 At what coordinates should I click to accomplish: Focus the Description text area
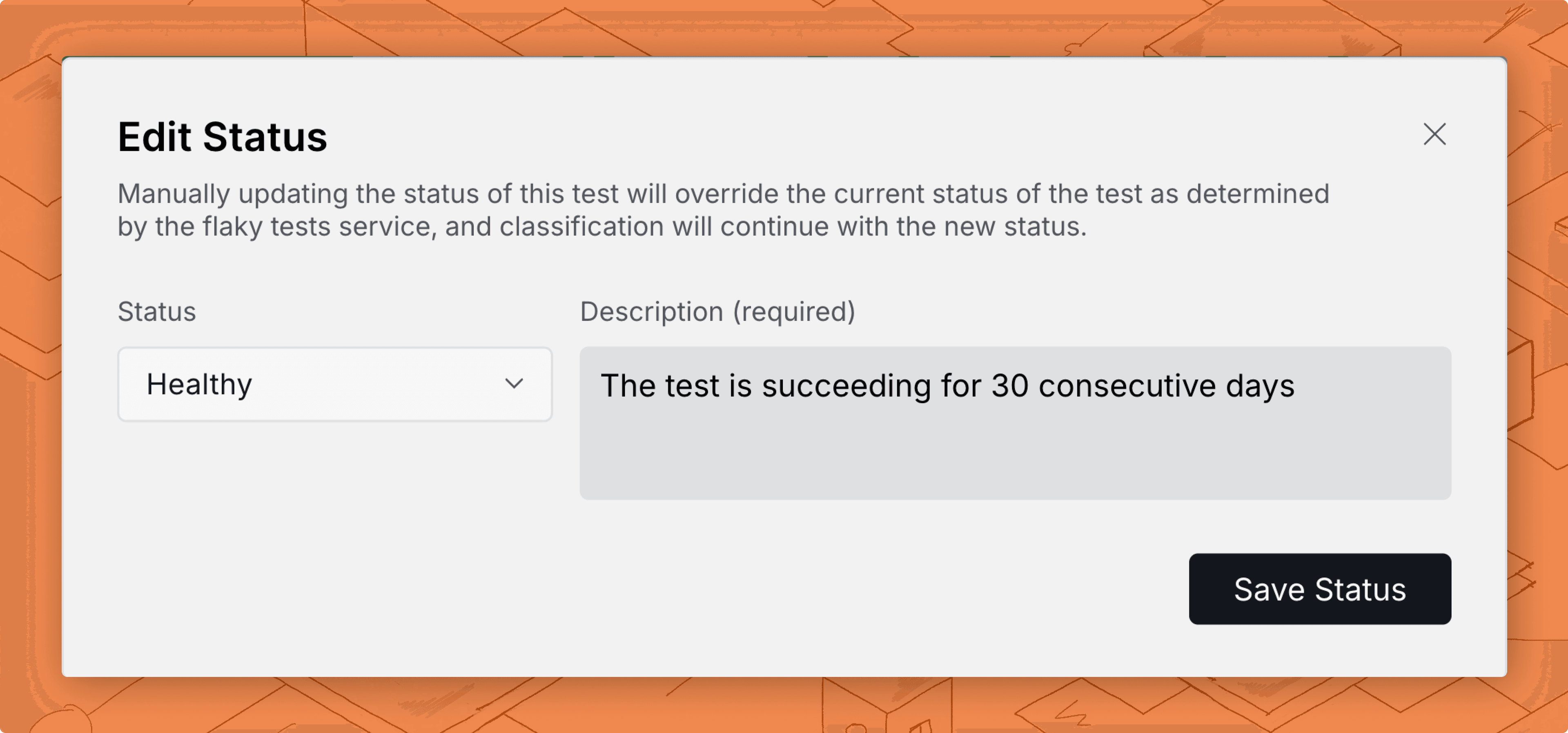click(1015, 423)
